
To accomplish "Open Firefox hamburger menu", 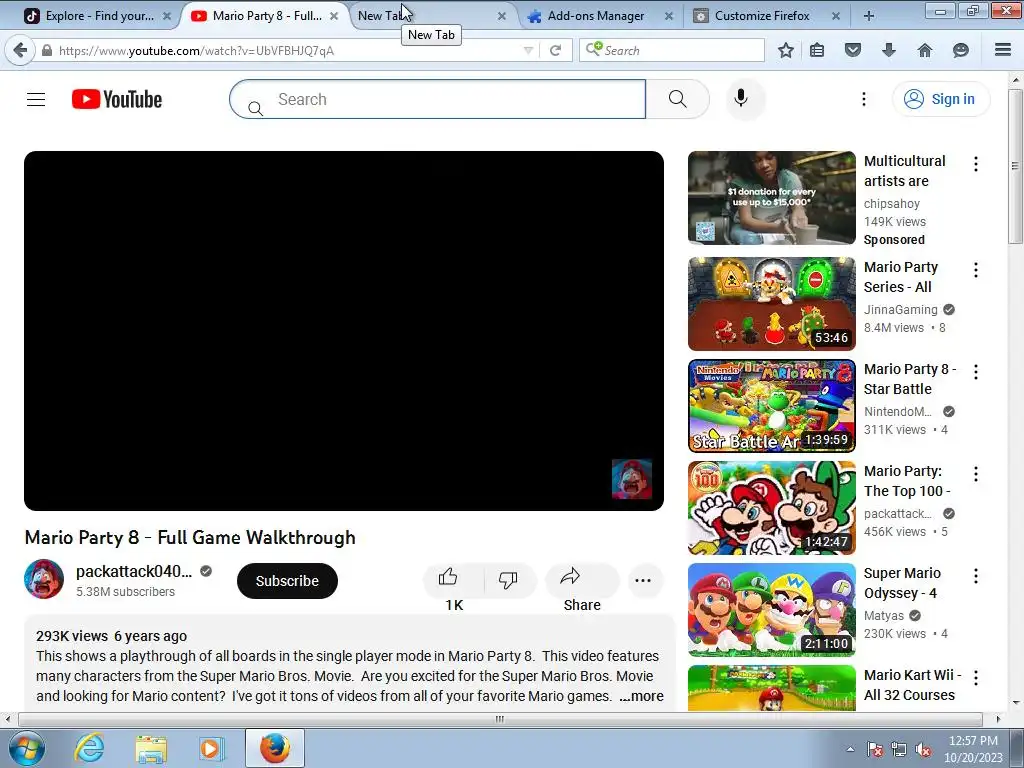I will tap(1003, 50).
